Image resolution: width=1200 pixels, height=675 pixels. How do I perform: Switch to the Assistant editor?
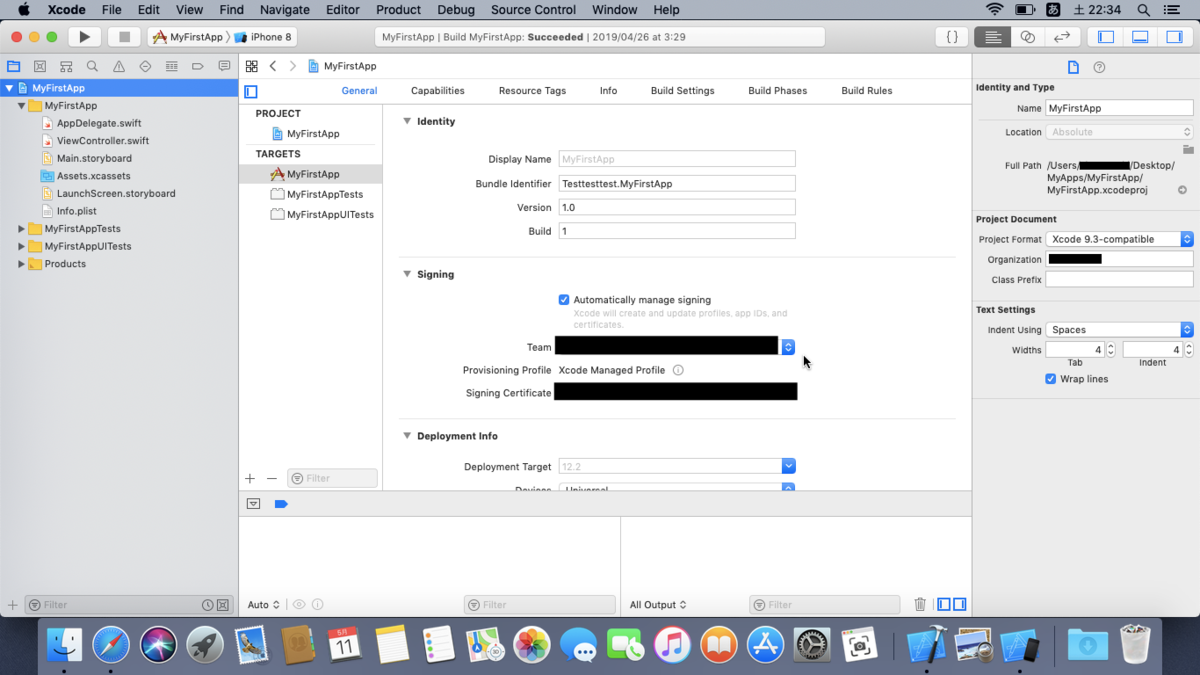1027,37
